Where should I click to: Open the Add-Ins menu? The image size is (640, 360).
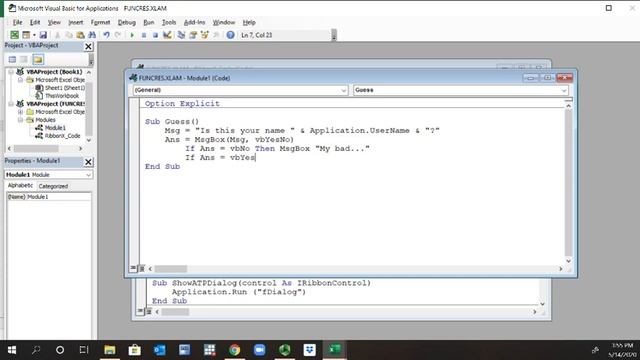[x=194, y=22]
